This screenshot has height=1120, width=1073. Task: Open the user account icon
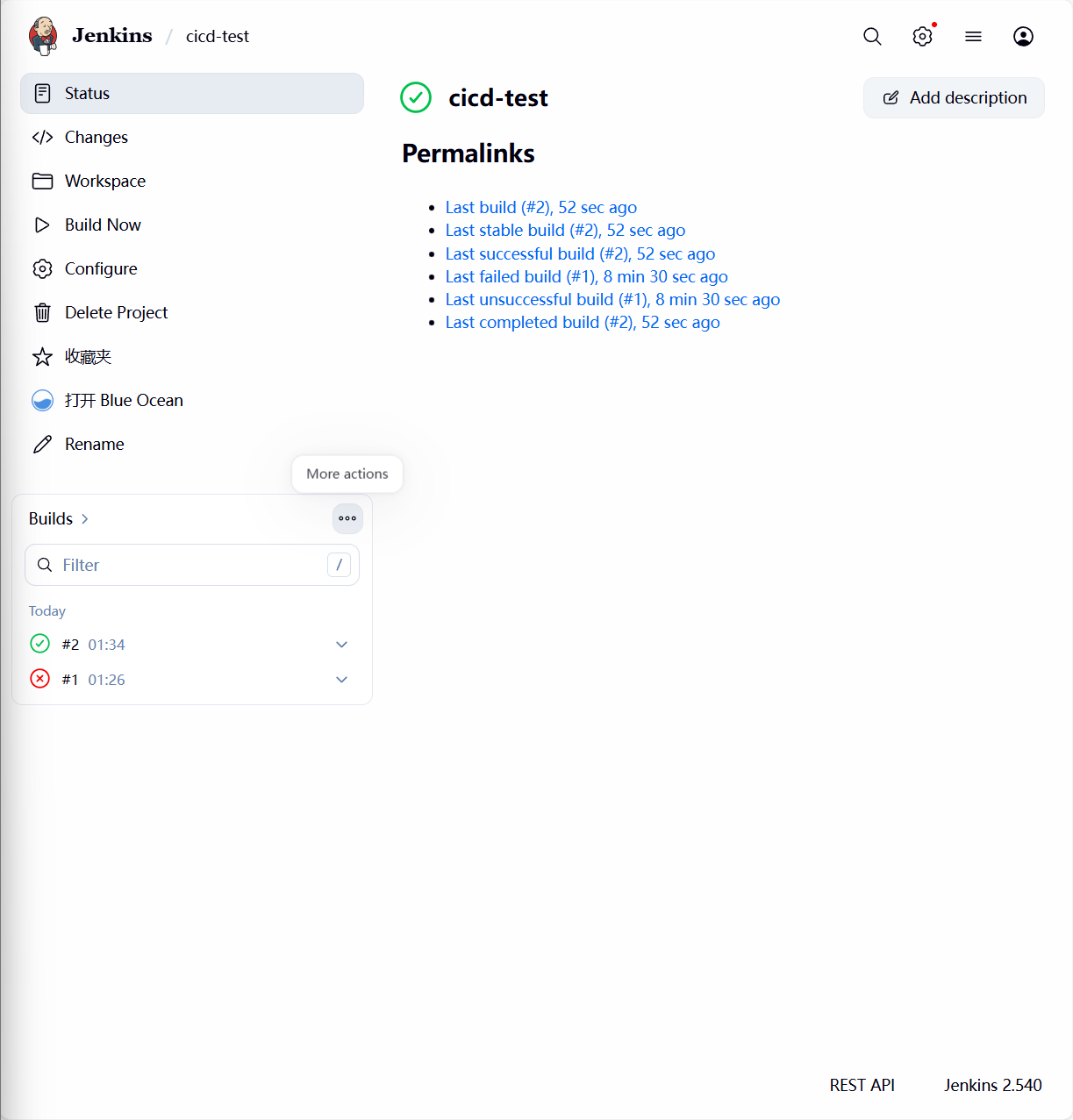click(x=1023, y=36)
